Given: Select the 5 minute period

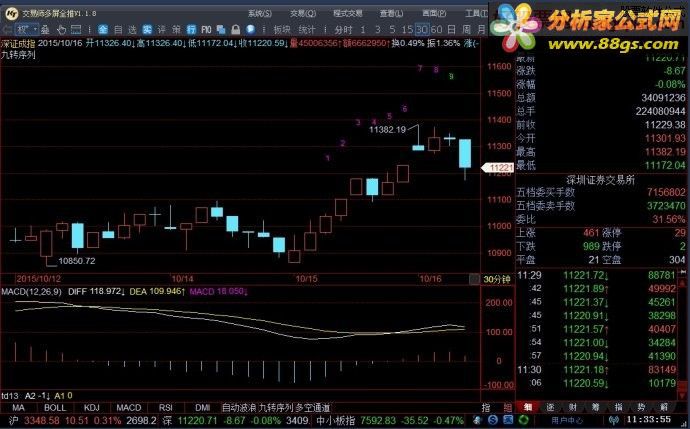Looking at the screenshot, I should coord(392,29).
